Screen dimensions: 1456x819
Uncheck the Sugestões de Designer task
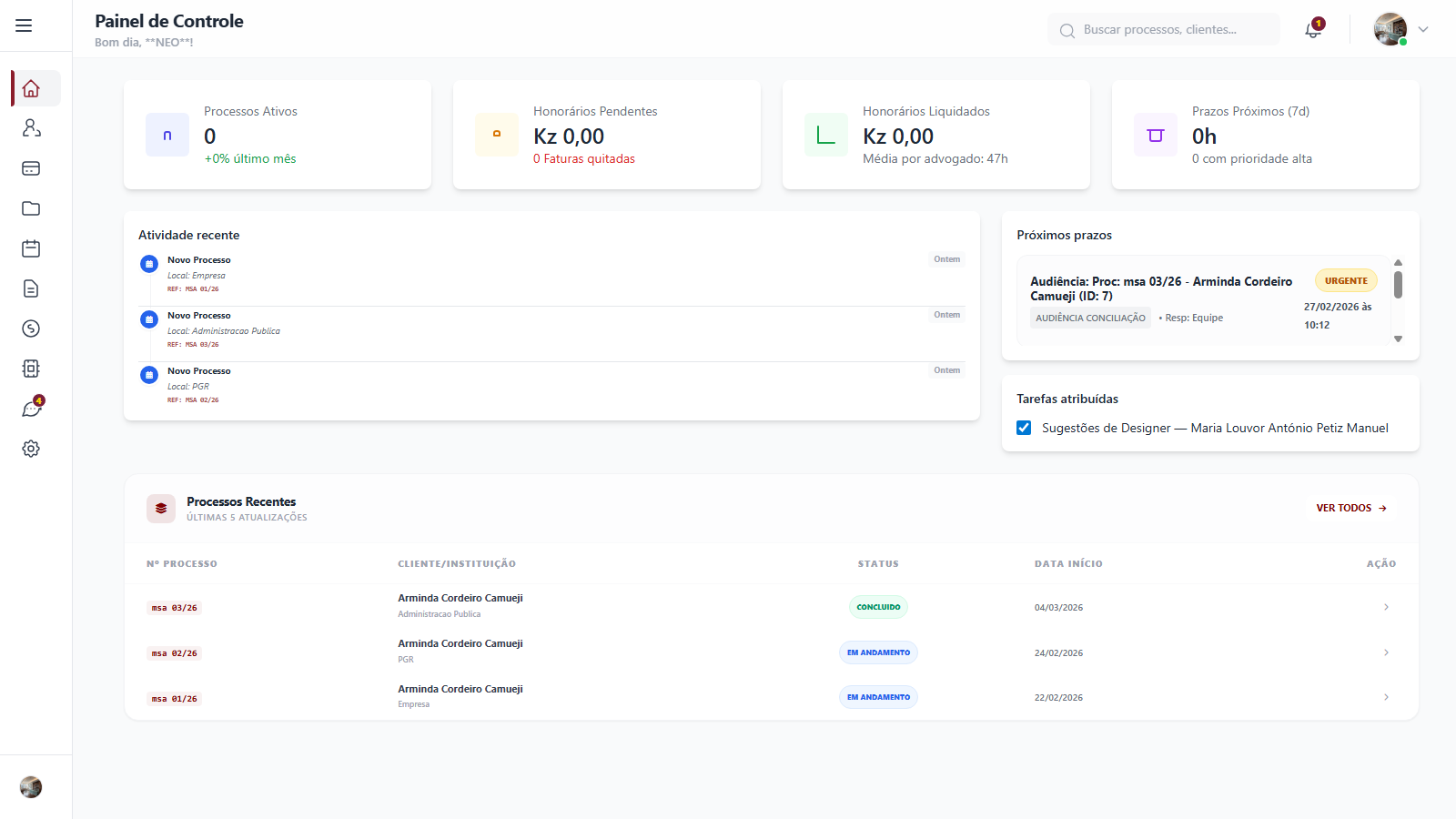[x=1024, y=428]
